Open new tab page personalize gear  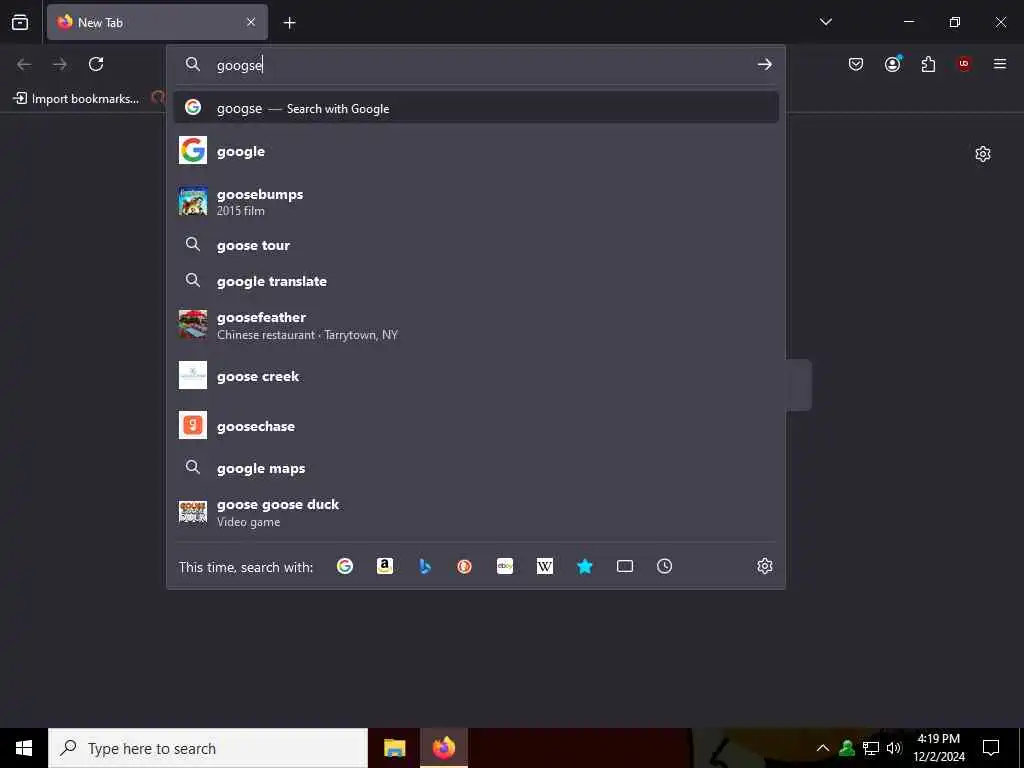983,154
